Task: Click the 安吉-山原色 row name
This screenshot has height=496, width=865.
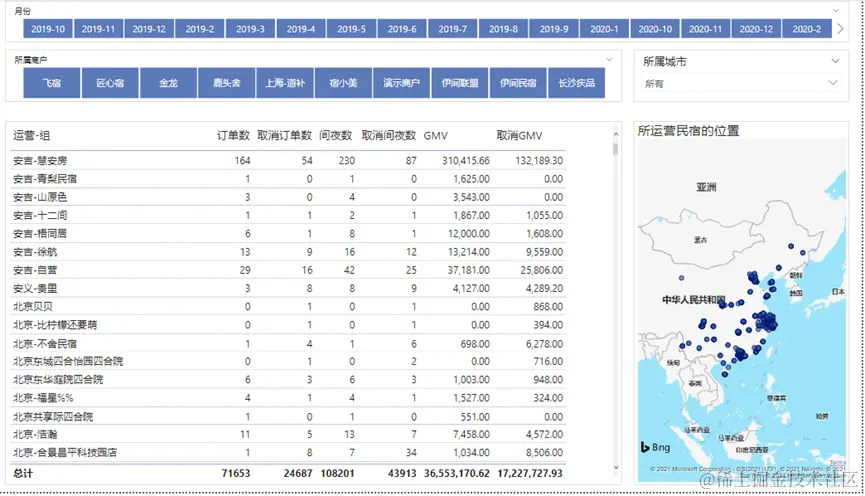Action: (x=40, y=197)
